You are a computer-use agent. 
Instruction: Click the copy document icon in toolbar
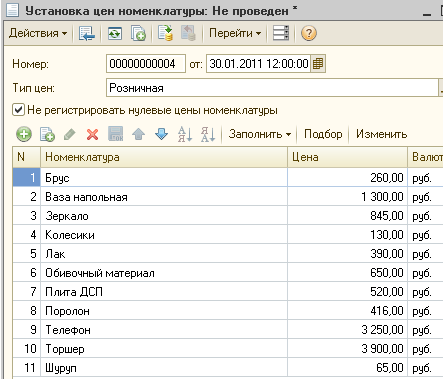pos(138,33)
